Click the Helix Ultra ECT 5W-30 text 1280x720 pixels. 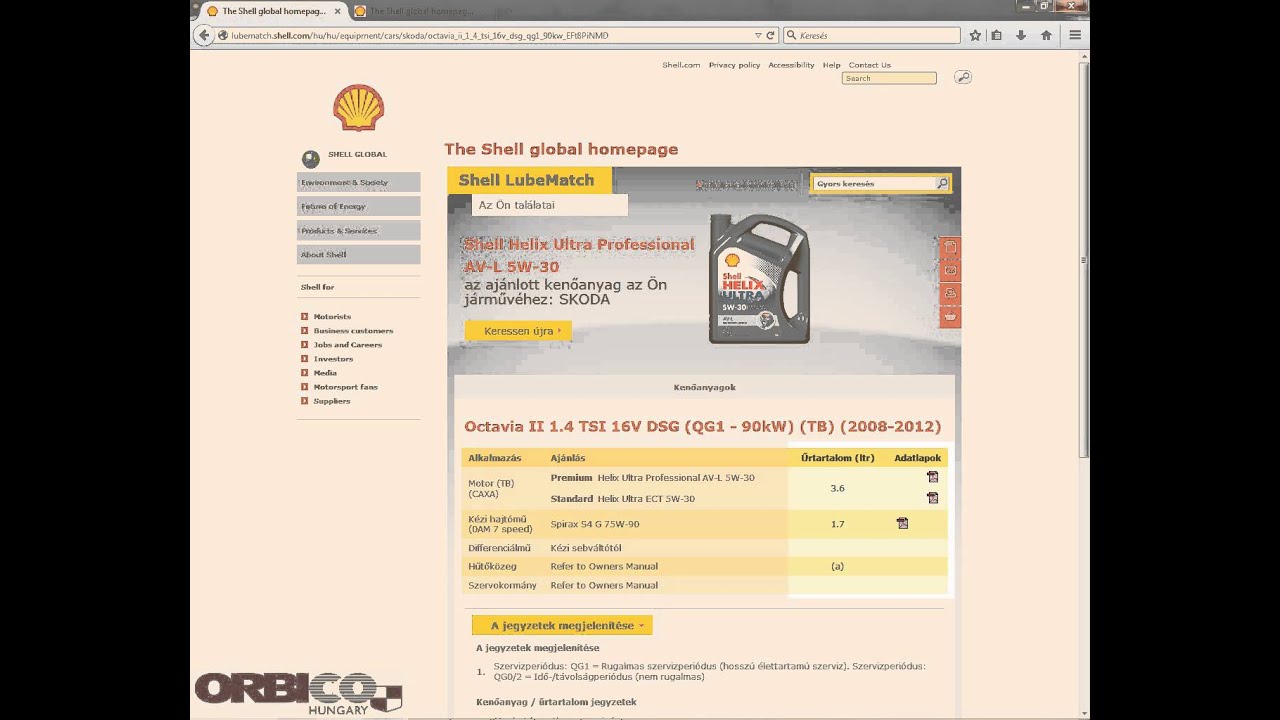pyautogui.click(x=646, y=498)
